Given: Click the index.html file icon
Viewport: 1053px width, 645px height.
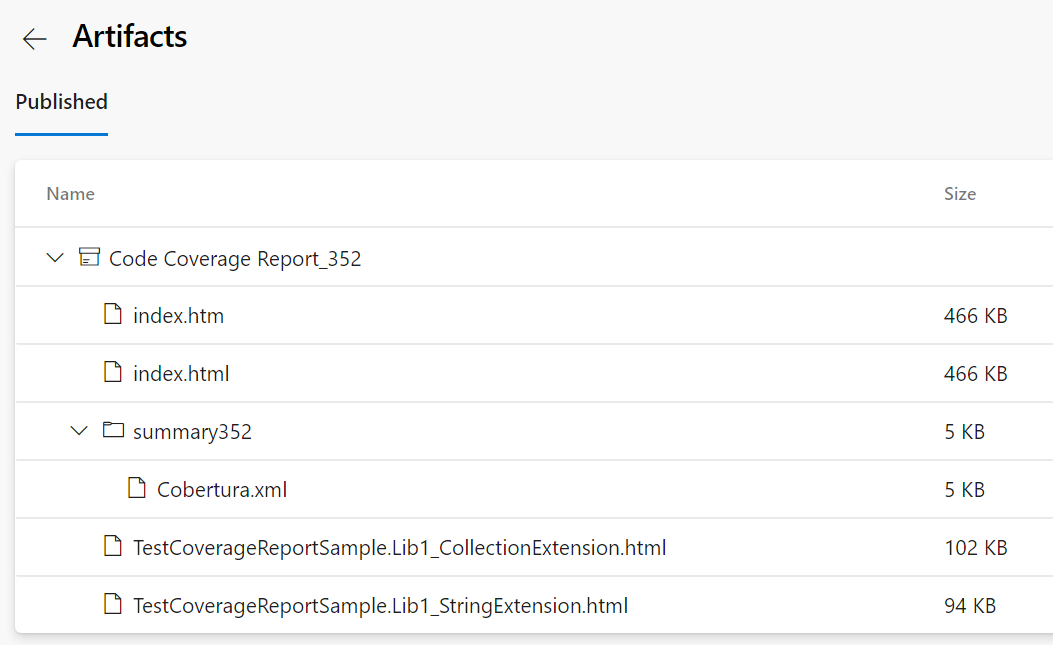Looking at the screenshot, I should (x=114, y=373).
